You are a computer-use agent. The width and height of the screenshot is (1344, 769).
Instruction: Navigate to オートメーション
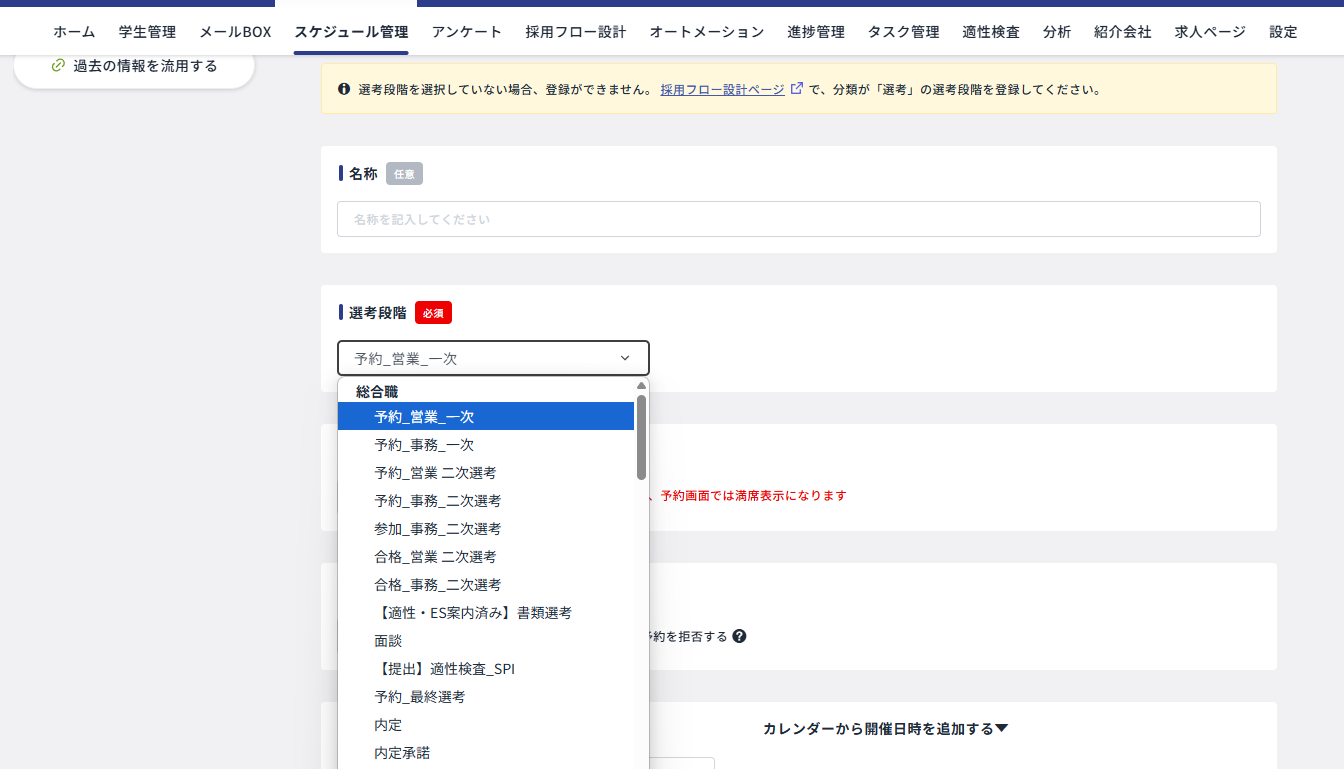coord(705,31)
